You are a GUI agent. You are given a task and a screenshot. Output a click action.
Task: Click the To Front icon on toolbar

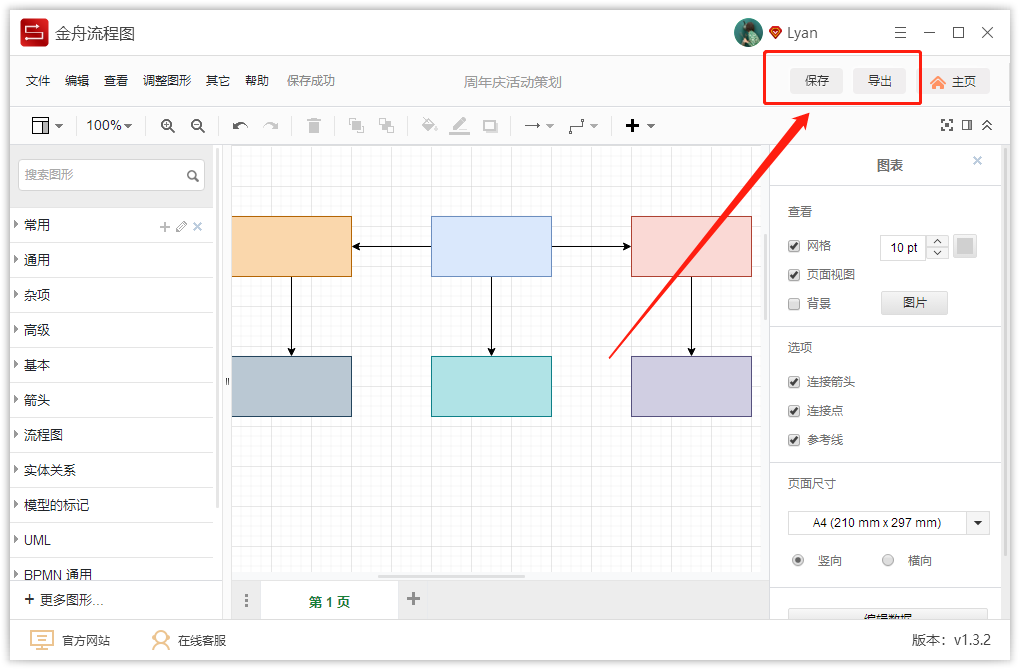355,125
